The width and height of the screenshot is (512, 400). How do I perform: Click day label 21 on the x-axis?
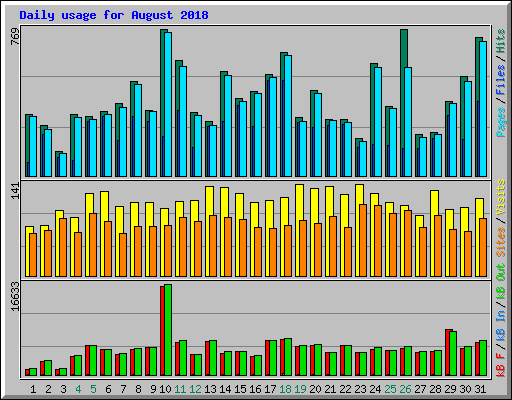[330, 389]
